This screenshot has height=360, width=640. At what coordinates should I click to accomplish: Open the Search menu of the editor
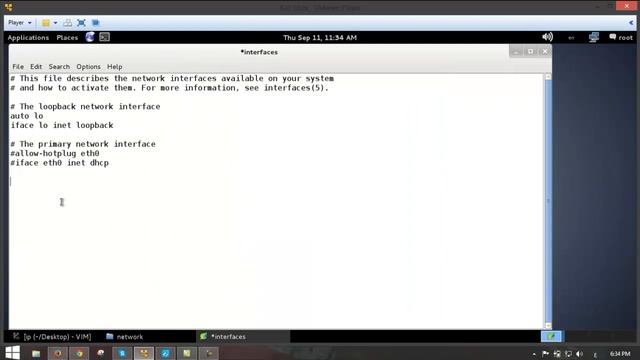[59, 67]
